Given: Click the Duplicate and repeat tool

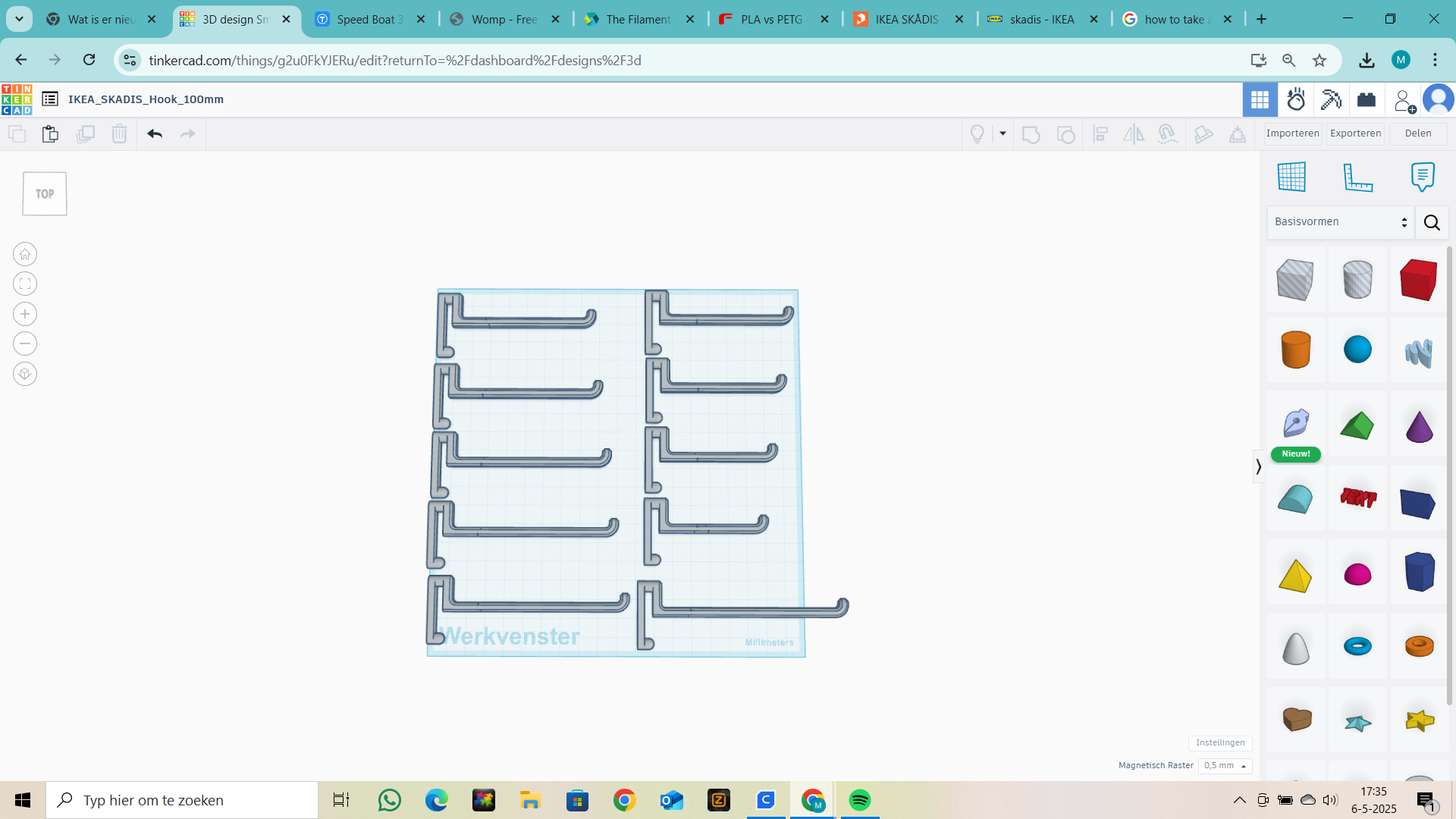Looking at the screenshot, I should pyautogui.click(x=85, y=134).
